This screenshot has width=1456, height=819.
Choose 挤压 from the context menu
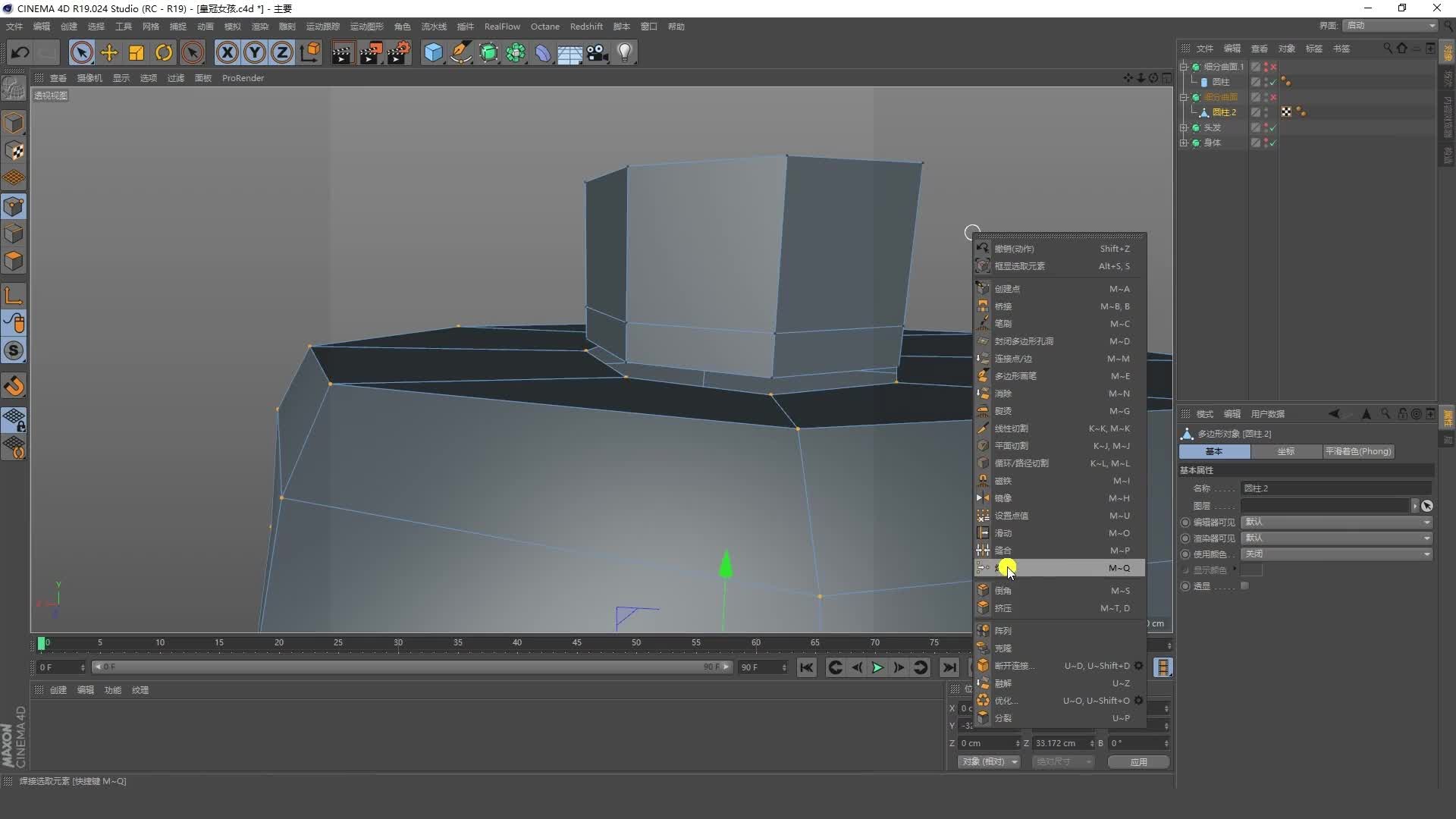tap(1059, 608)
